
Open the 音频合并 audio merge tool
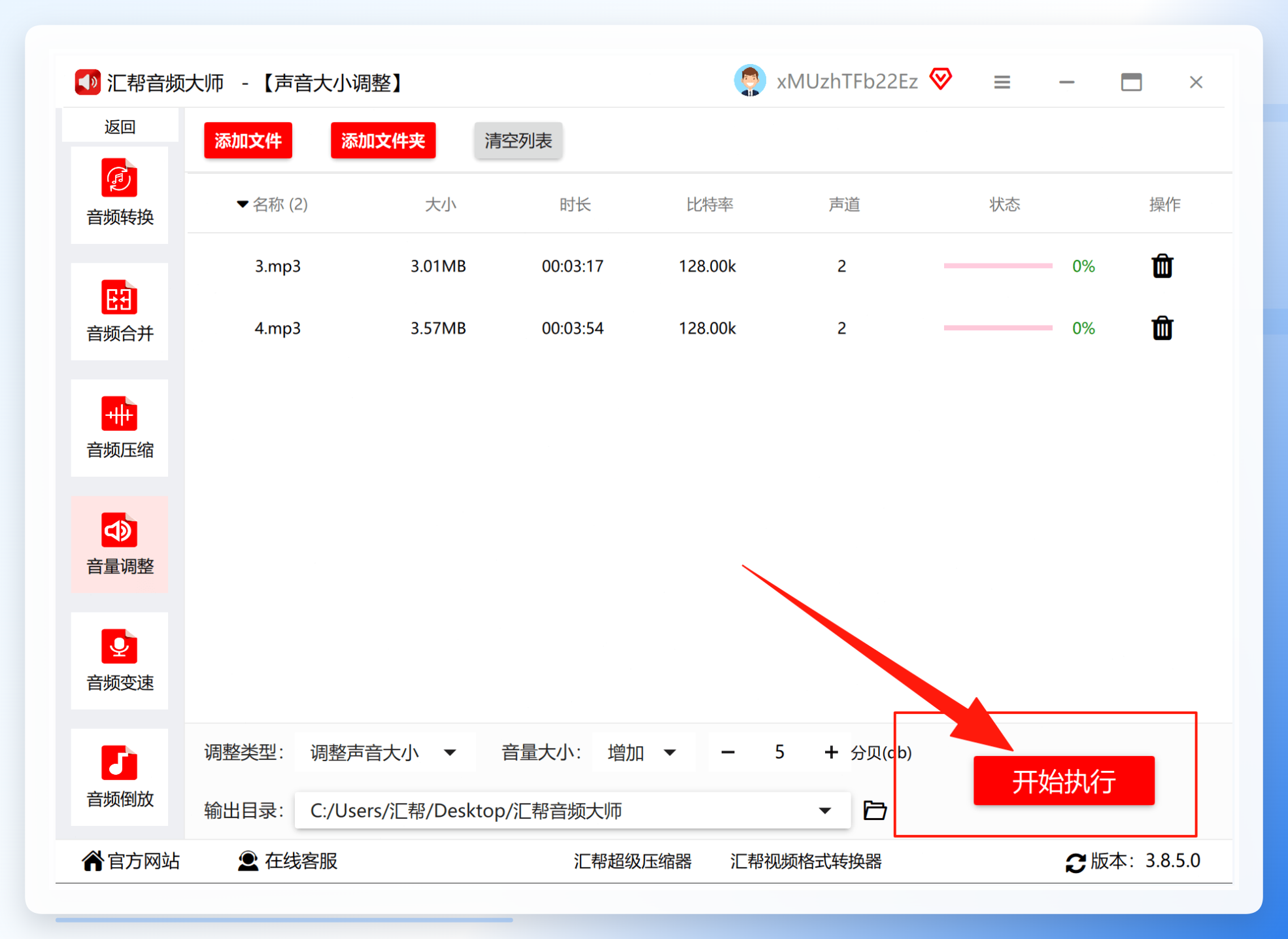click(x=120, y=311)
